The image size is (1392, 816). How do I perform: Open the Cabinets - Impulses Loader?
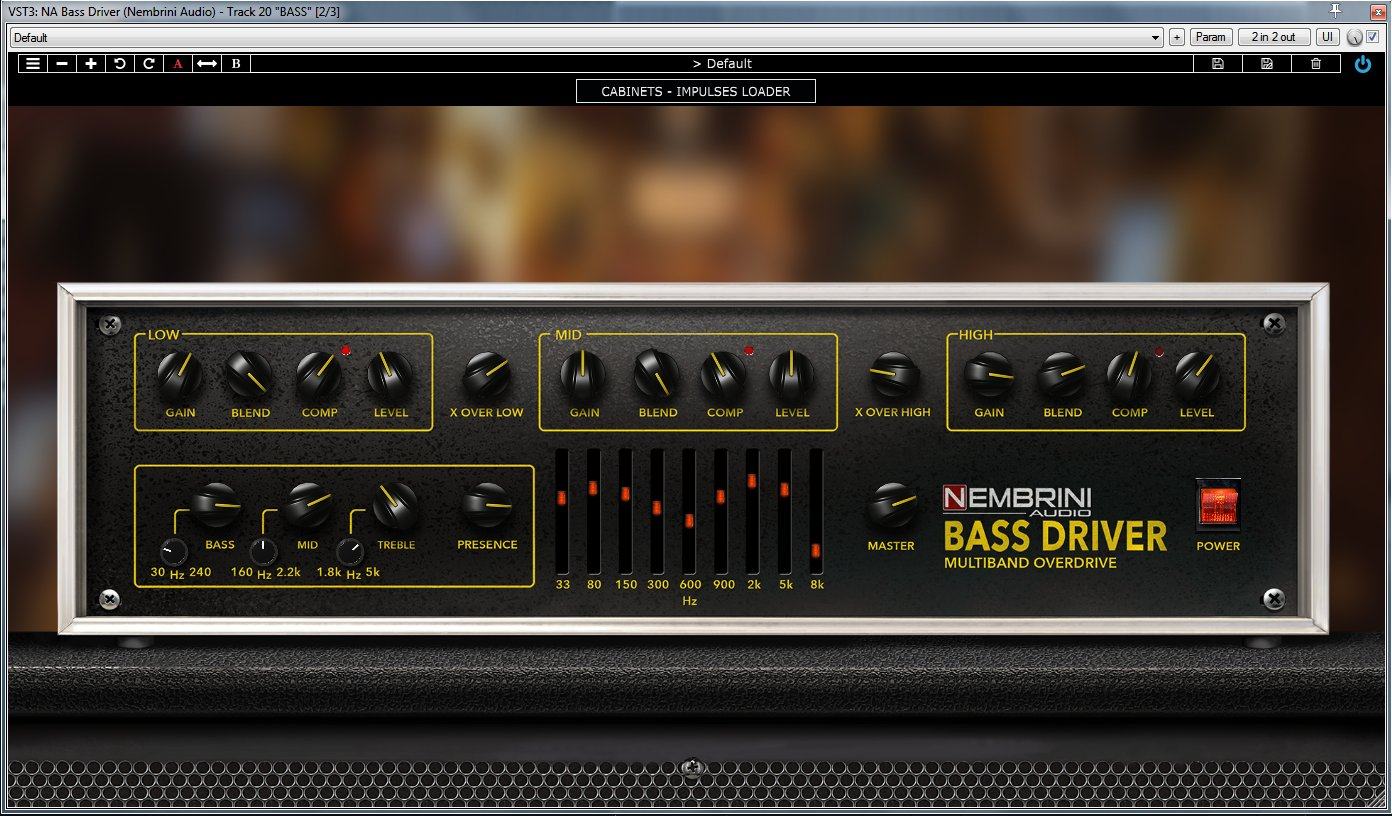(x=696, y=91)
